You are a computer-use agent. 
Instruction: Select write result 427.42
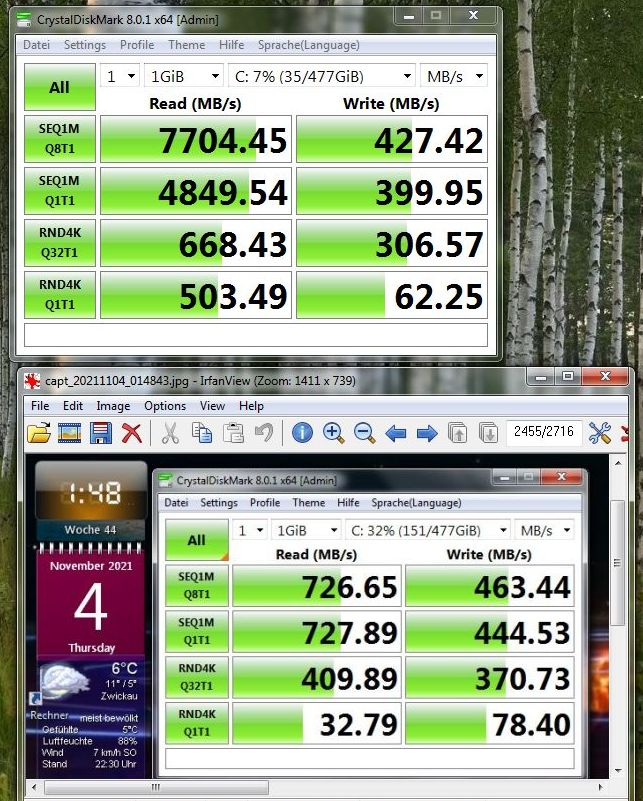(x=392, y=139)
